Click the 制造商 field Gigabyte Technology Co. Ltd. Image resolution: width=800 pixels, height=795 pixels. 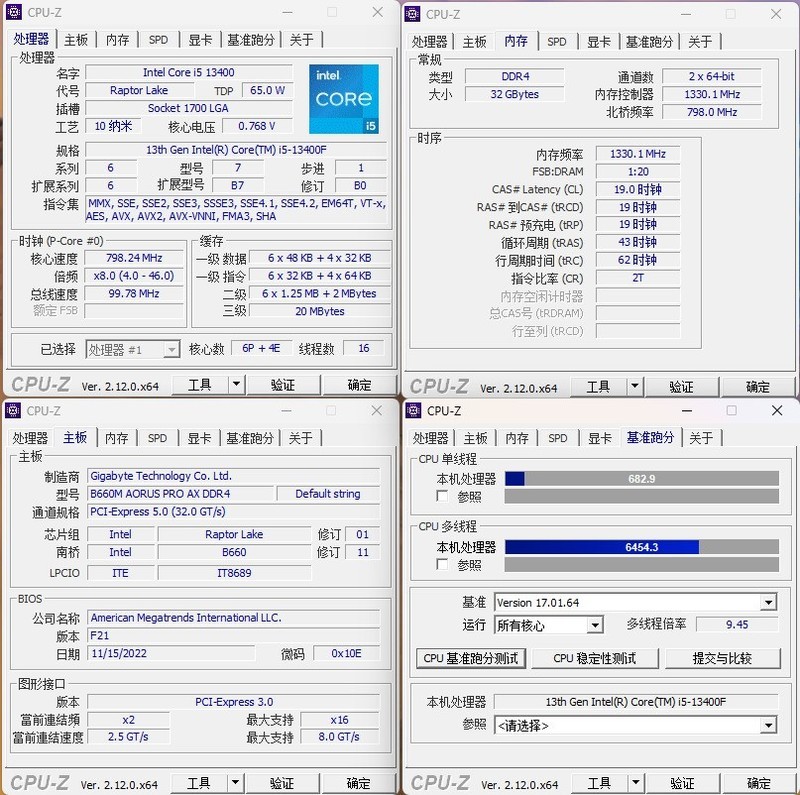[234, 476]
